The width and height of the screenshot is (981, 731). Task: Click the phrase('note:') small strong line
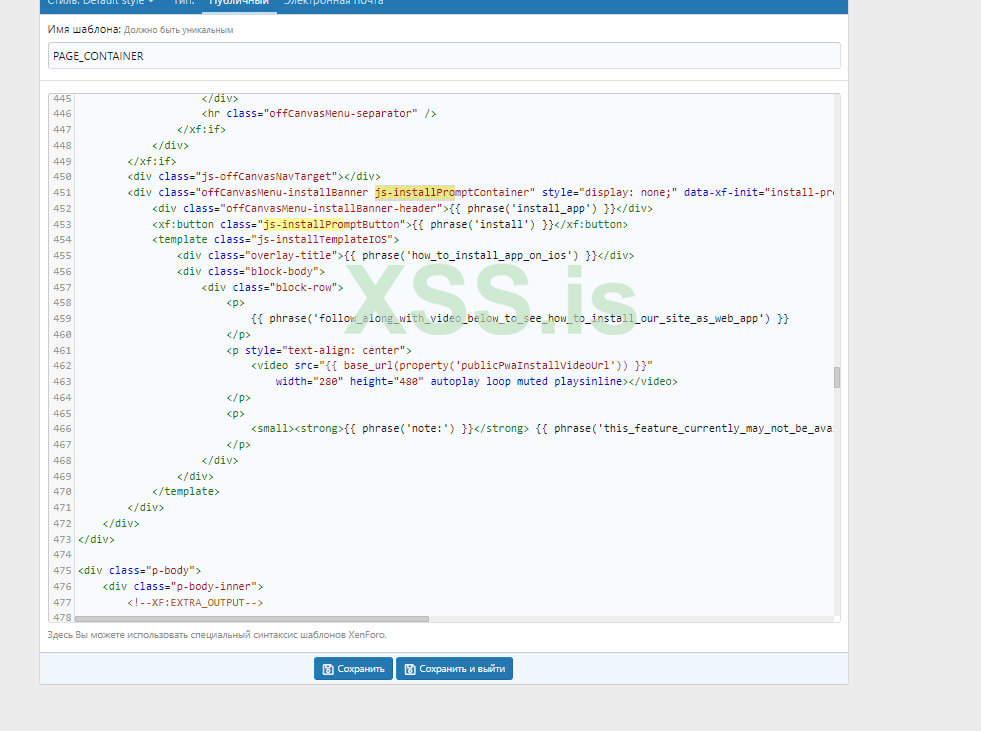(x=542, y=429)
